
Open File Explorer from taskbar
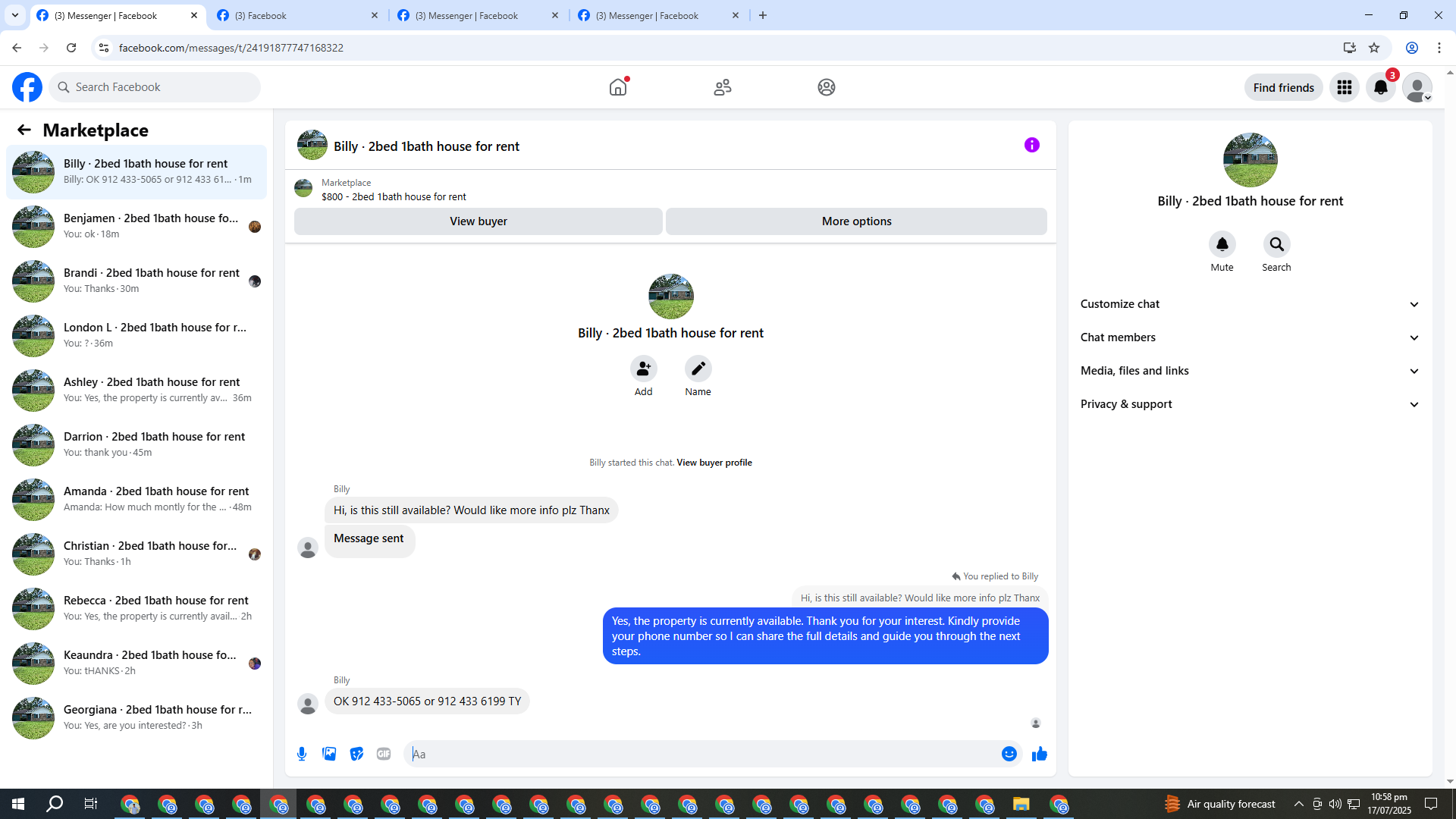click(x=1021, y=804)
